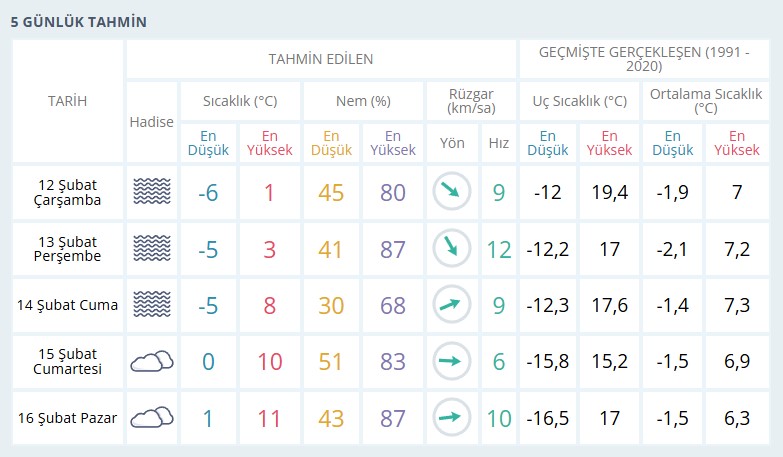The width and height of the screenshot is (783, 457).
Task: Click highest temperature '8' for 14 Şubat
Action: tap(270, 306)
